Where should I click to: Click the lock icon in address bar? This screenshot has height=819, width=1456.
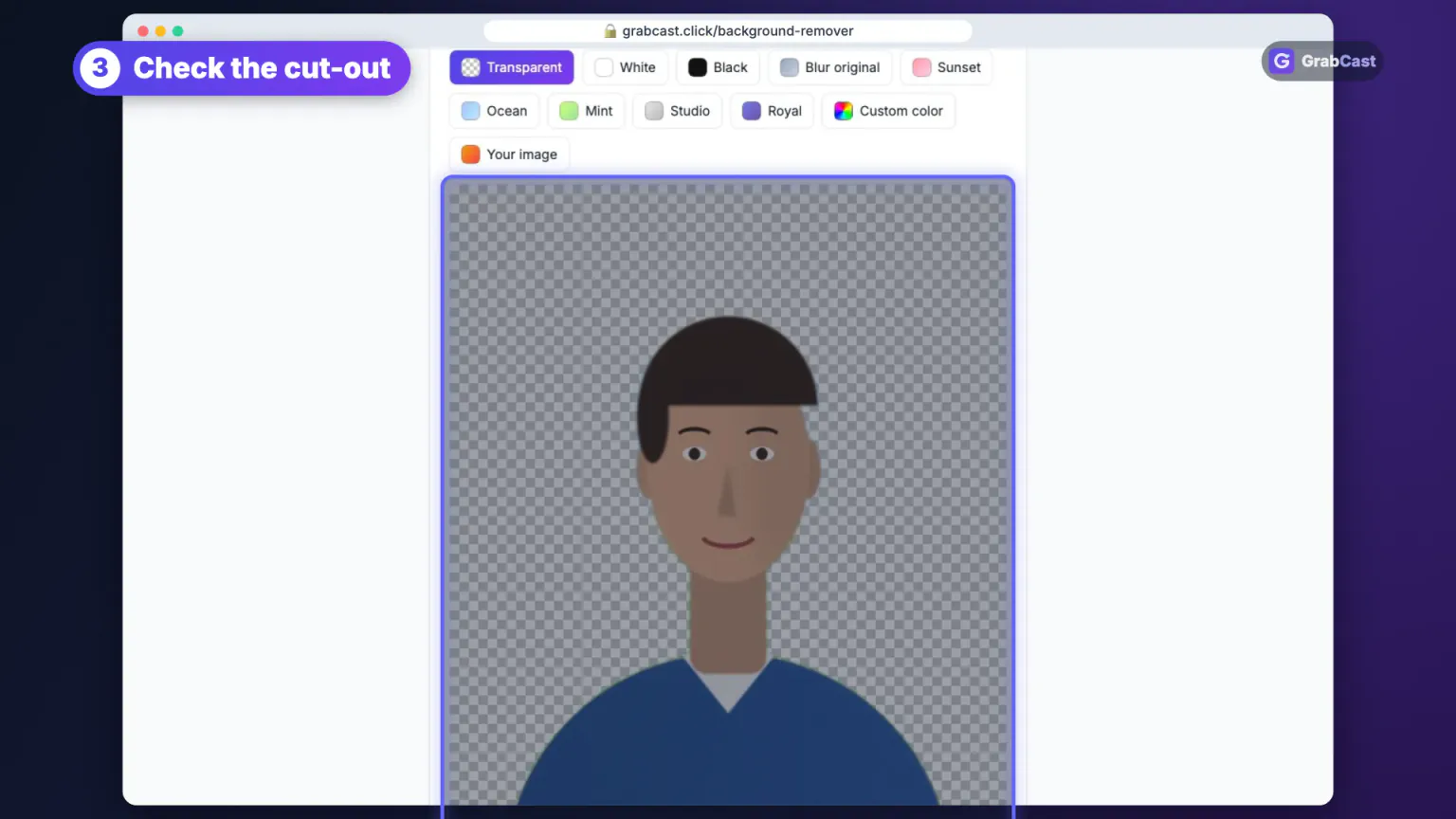610,31
